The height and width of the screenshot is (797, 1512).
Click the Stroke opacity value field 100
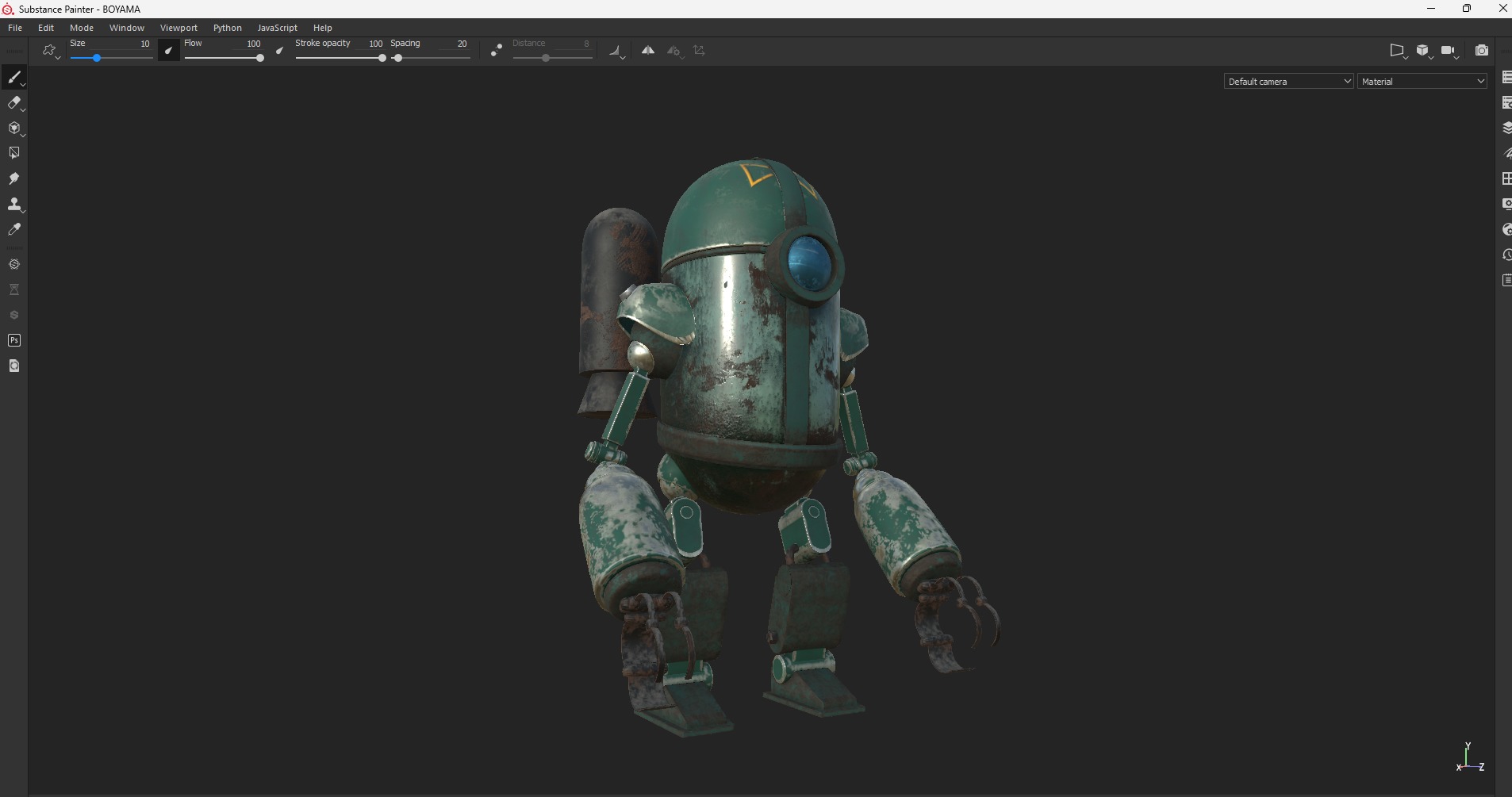375,44
